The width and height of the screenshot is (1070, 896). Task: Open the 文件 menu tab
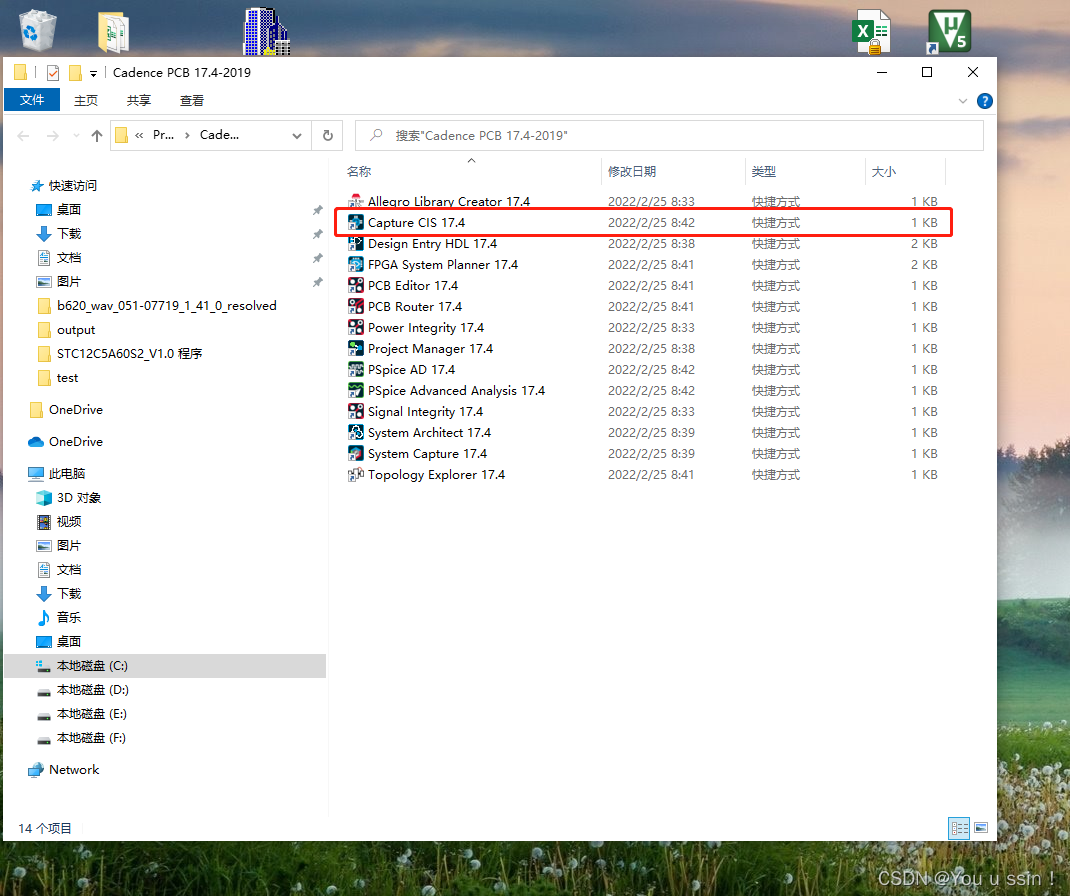pos(32,100)
